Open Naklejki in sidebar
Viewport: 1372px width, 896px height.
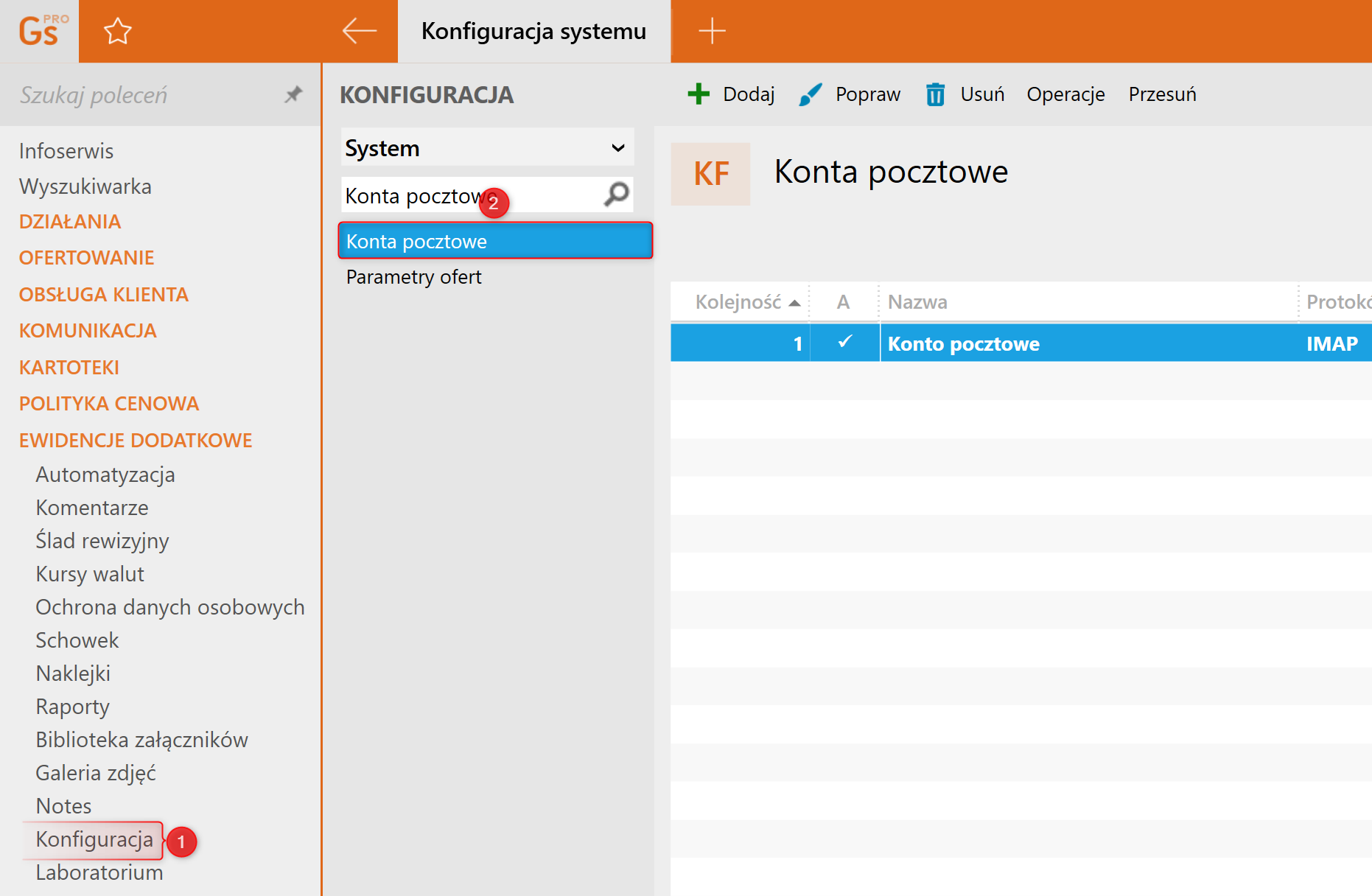coord(73,673)
